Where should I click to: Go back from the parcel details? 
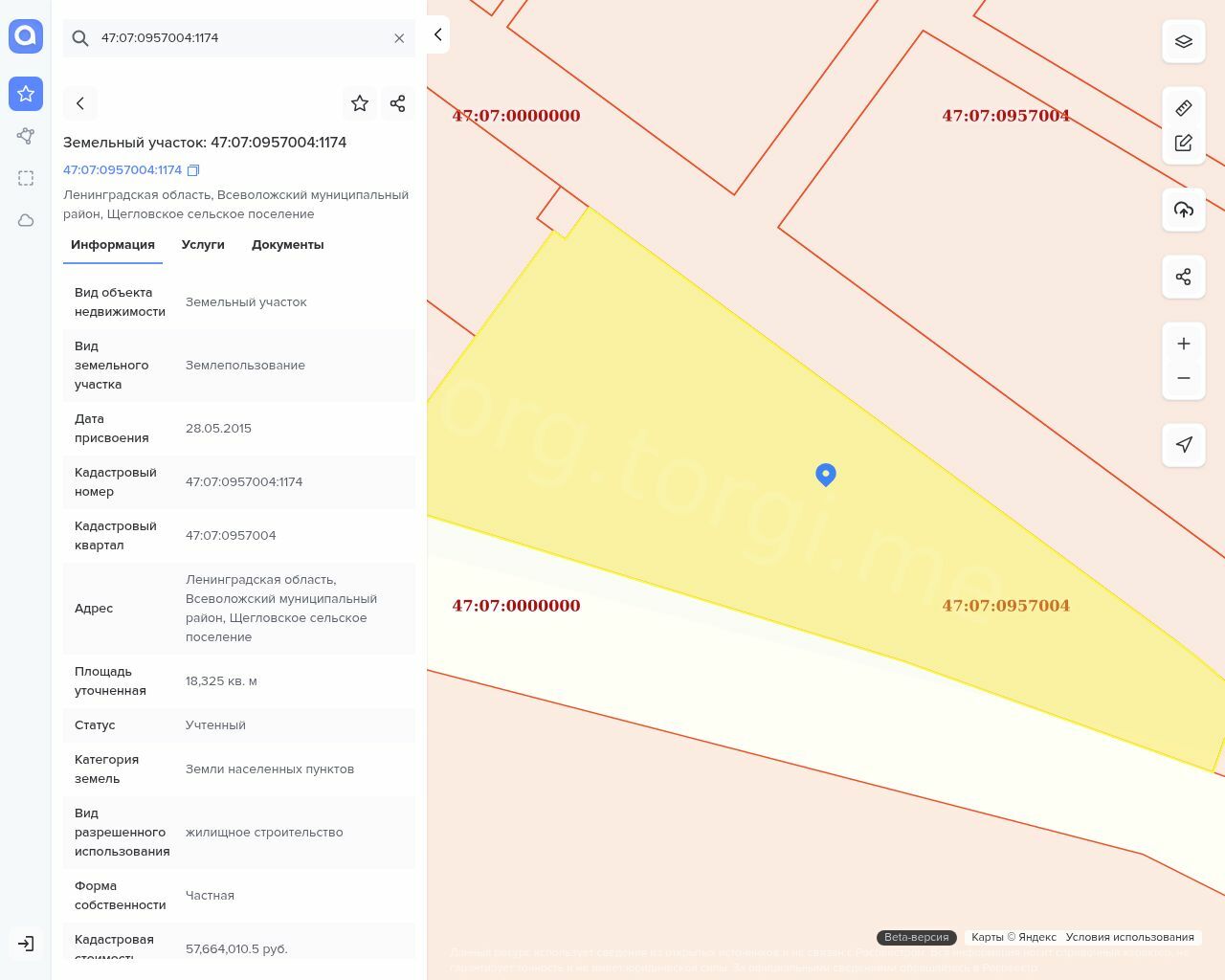[80, 103]
